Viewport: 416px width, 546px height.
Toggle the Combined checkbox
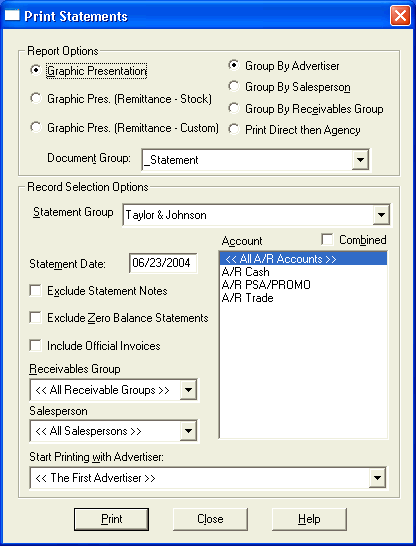327,240
